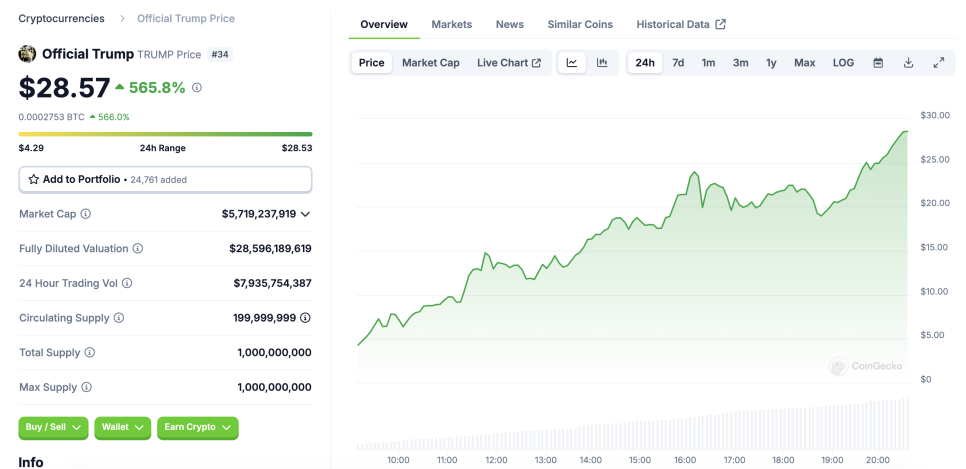Click the star icon in Add to Portfolio
The height and width of the screenshot is (469, 966).
click(x=34, y=179)
